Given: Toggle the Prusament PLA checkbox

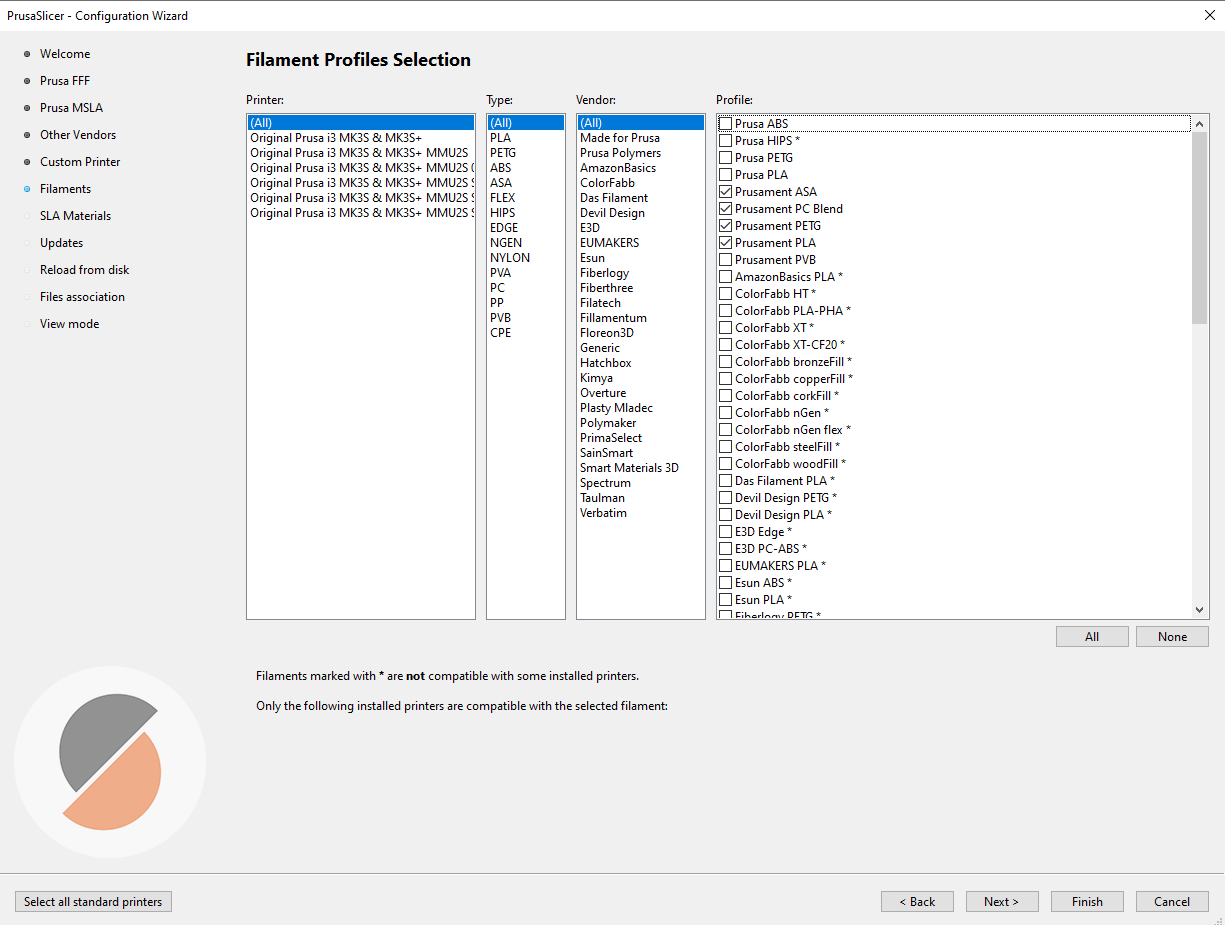Looking at the screenshot, I should point(726,243).
